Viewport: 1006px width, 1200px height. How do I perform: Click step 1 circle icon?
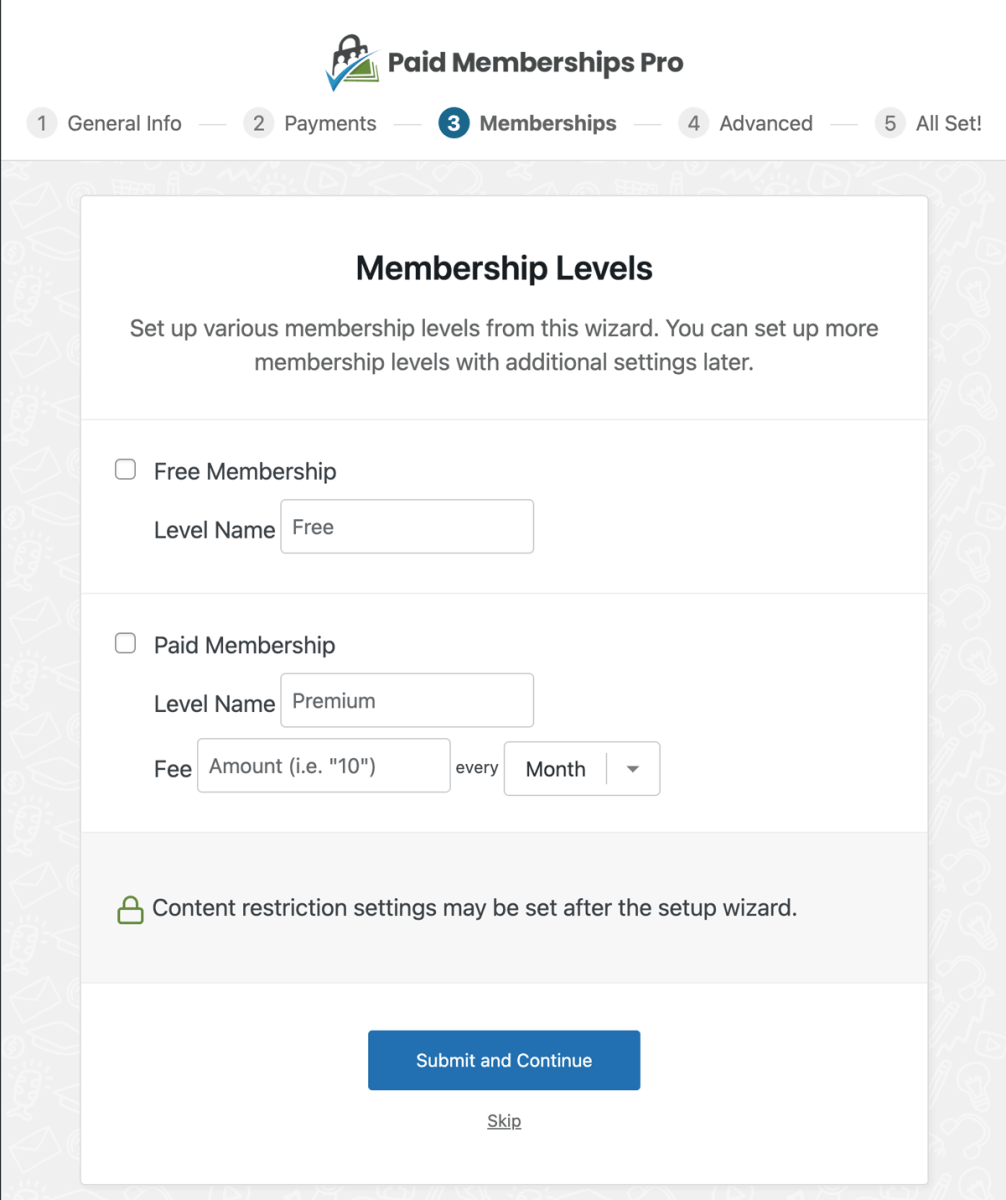tap(42, 124)
